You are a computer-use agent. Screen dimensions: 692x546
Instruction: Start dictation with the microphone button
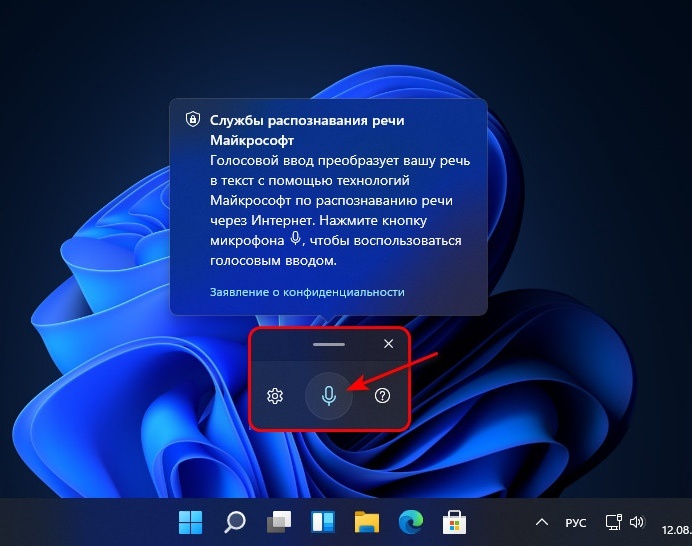click(329, 395)
